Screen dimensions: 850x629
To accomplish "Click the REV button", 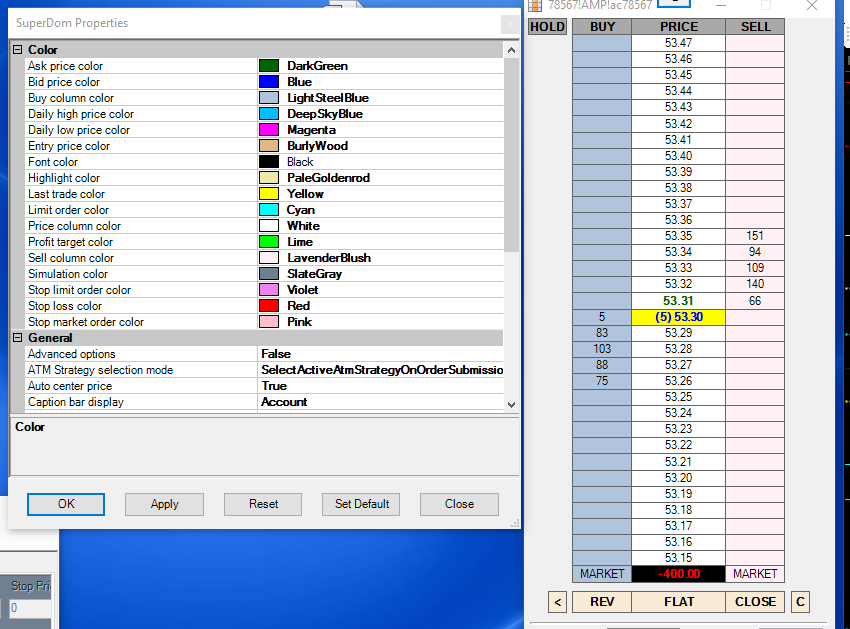I will pyautogui.click(x=602, y=602).
